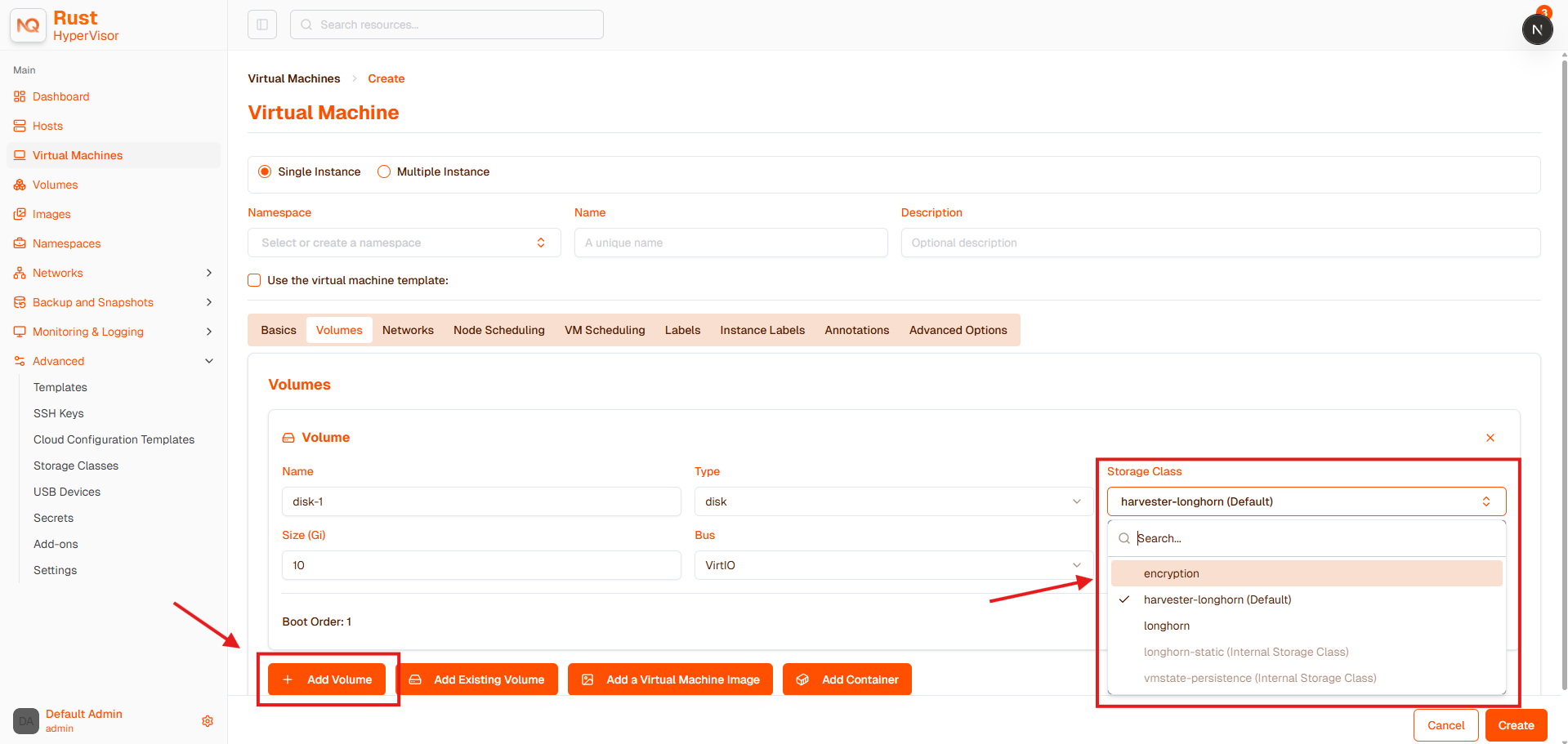Open the Type dropdown showing disk
The width and height of the screenshot is (1568, 744).
click(x=893, y=501)
